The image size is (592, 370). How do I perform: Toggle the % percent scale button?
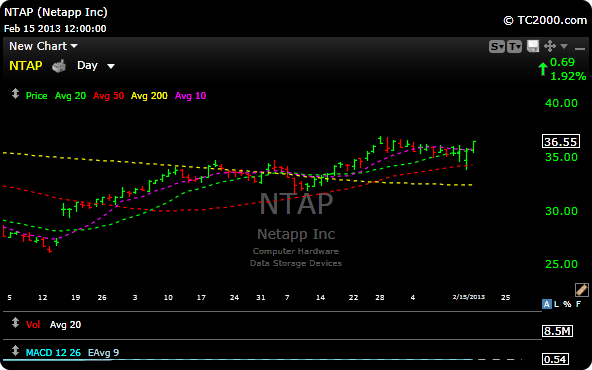[x=567, y=304]
